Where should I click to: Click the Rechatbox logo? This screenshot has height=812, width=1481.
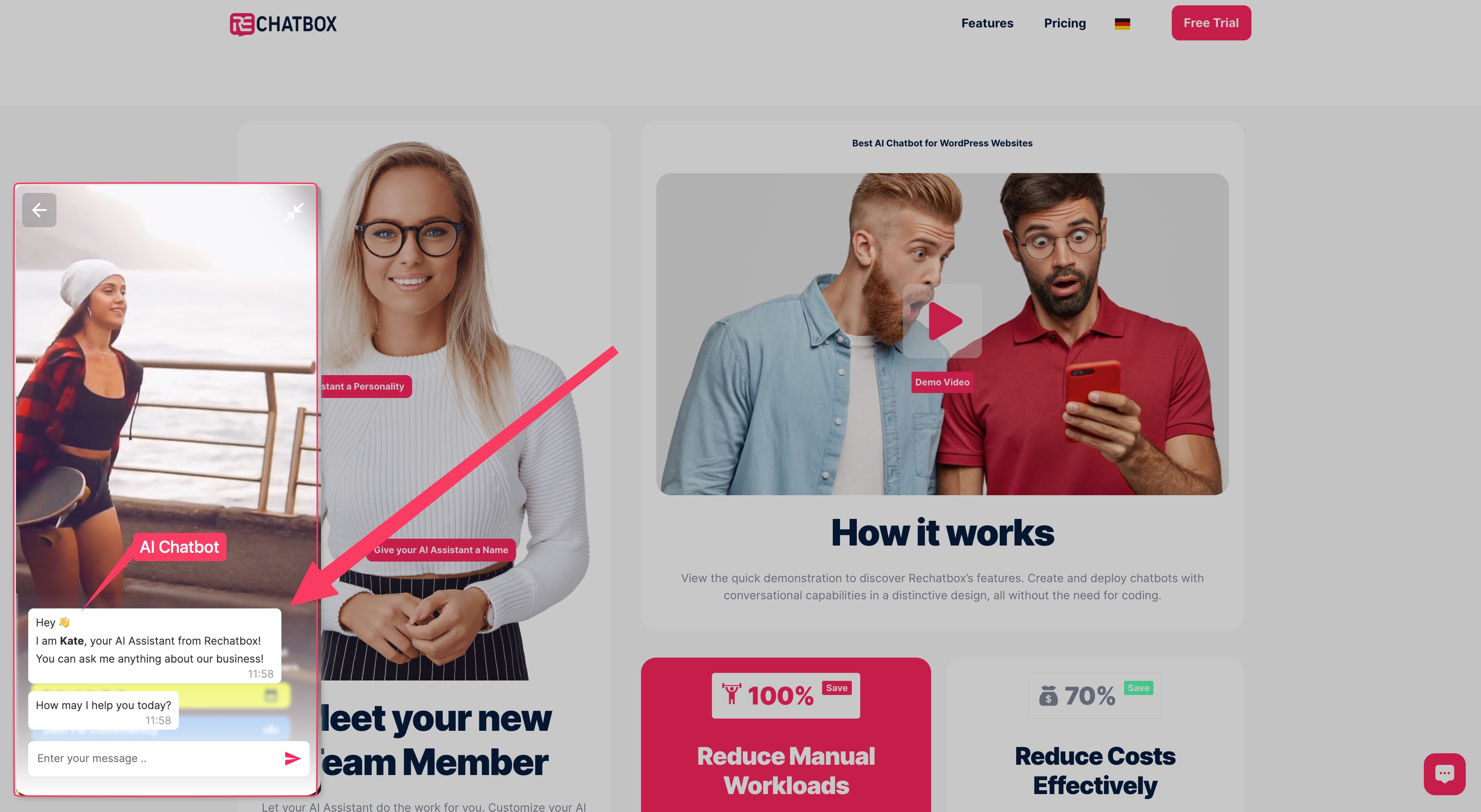coord(283,24)
